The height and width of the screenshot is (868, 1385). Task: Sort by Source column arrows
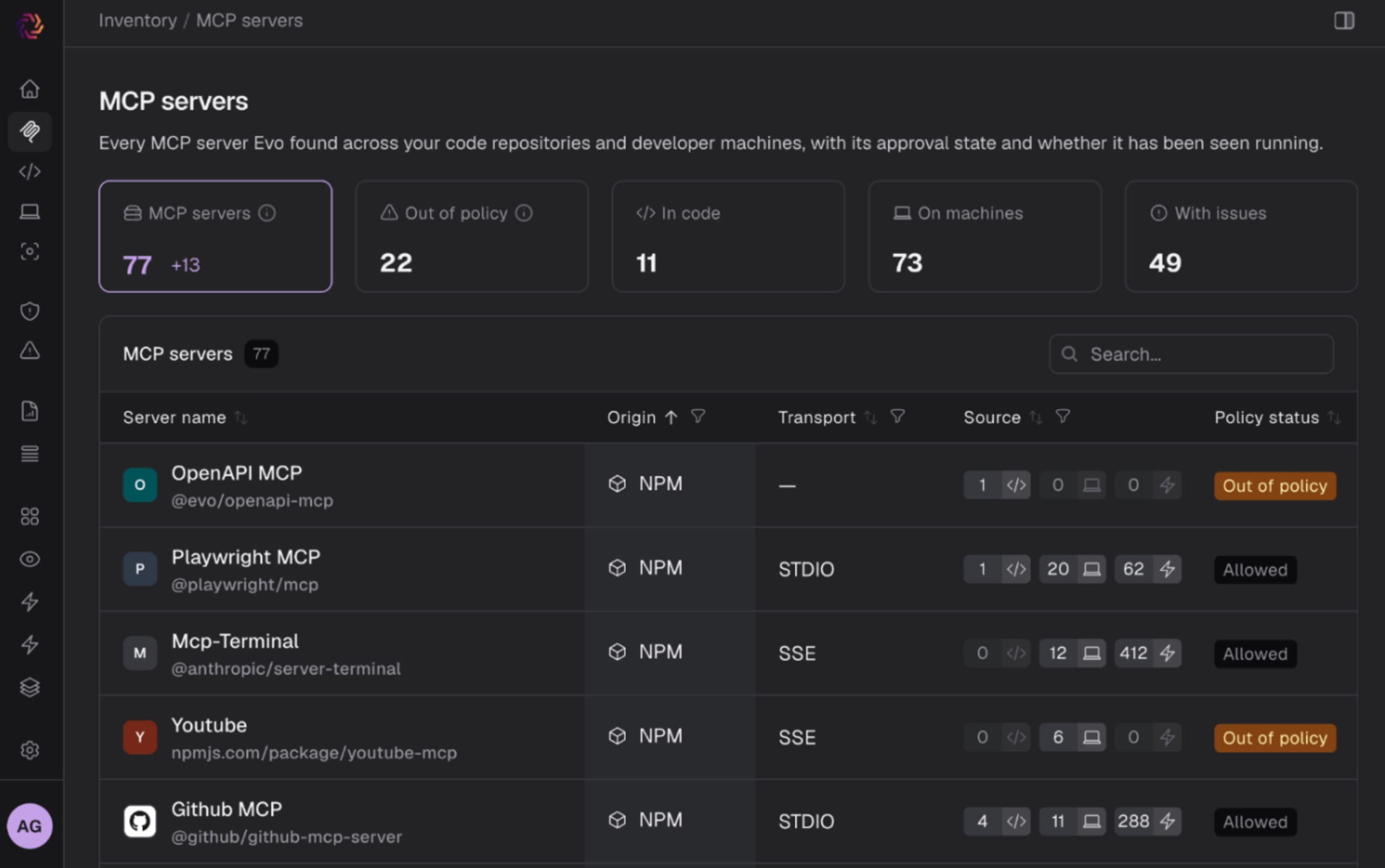[1036, 418]
